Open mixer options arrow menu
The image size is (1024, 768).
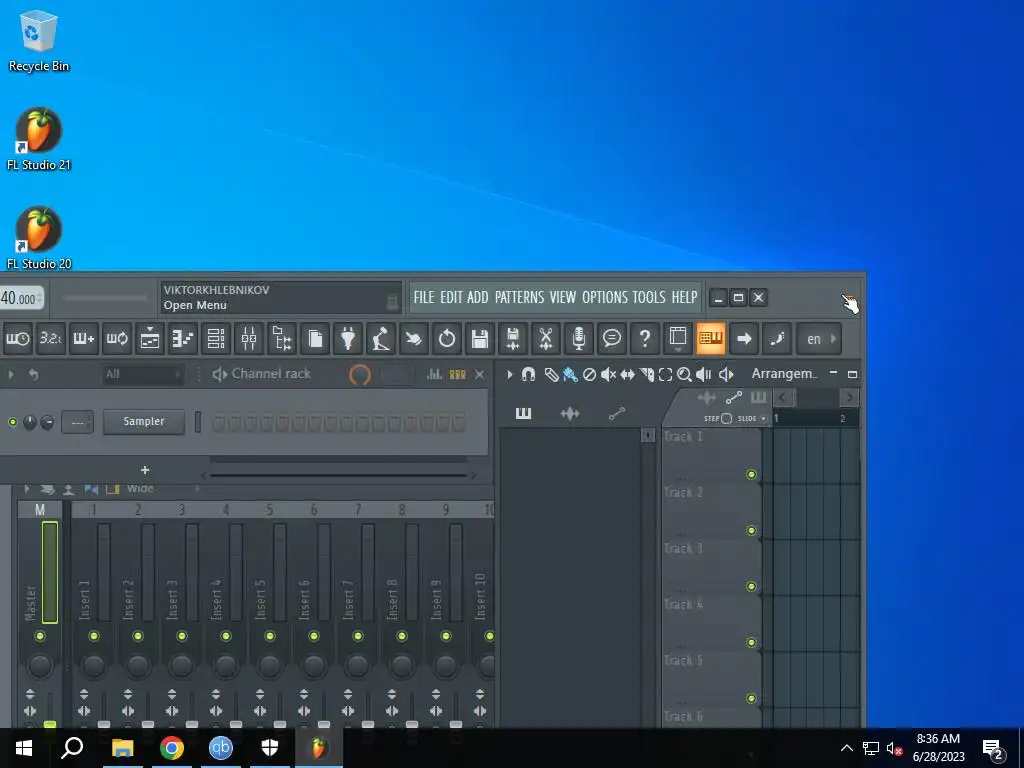tap(27, 488)
